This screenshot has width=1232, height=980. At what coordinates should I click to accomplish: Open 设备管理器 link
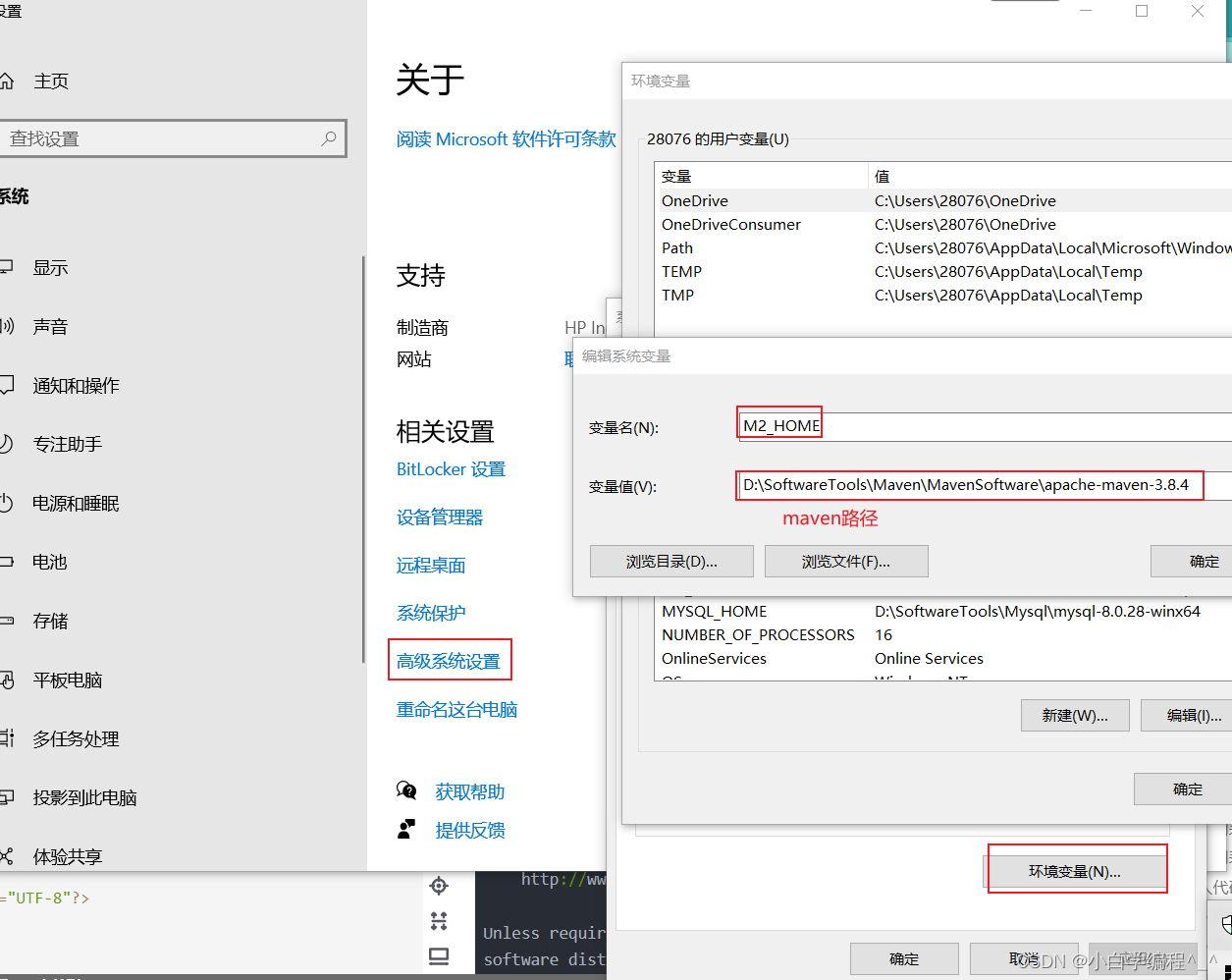440,517
